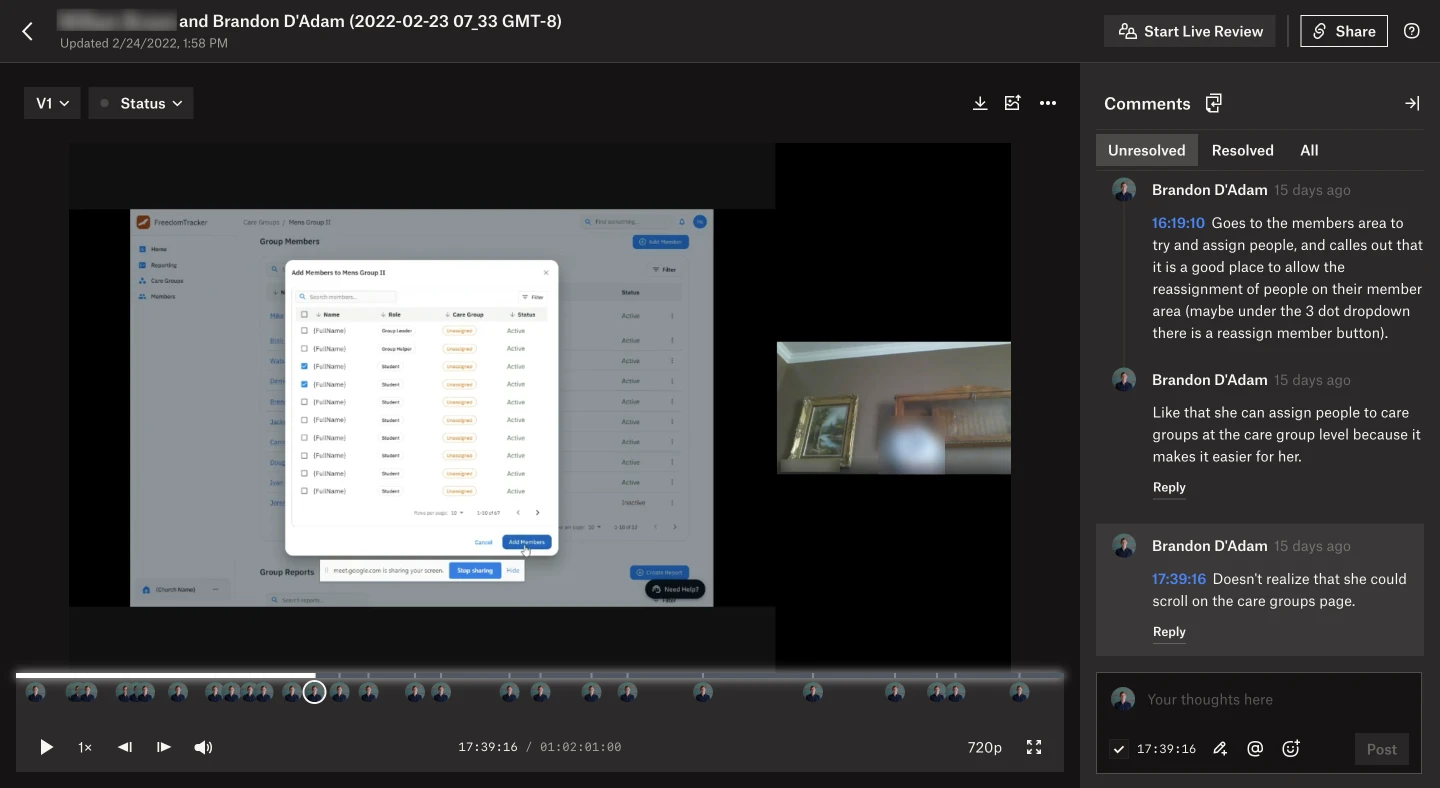The image size is (1440, 788).
Task: Reply to Brandon D'Adam's 17:39:16 comment
Action: coord(1169,631)
